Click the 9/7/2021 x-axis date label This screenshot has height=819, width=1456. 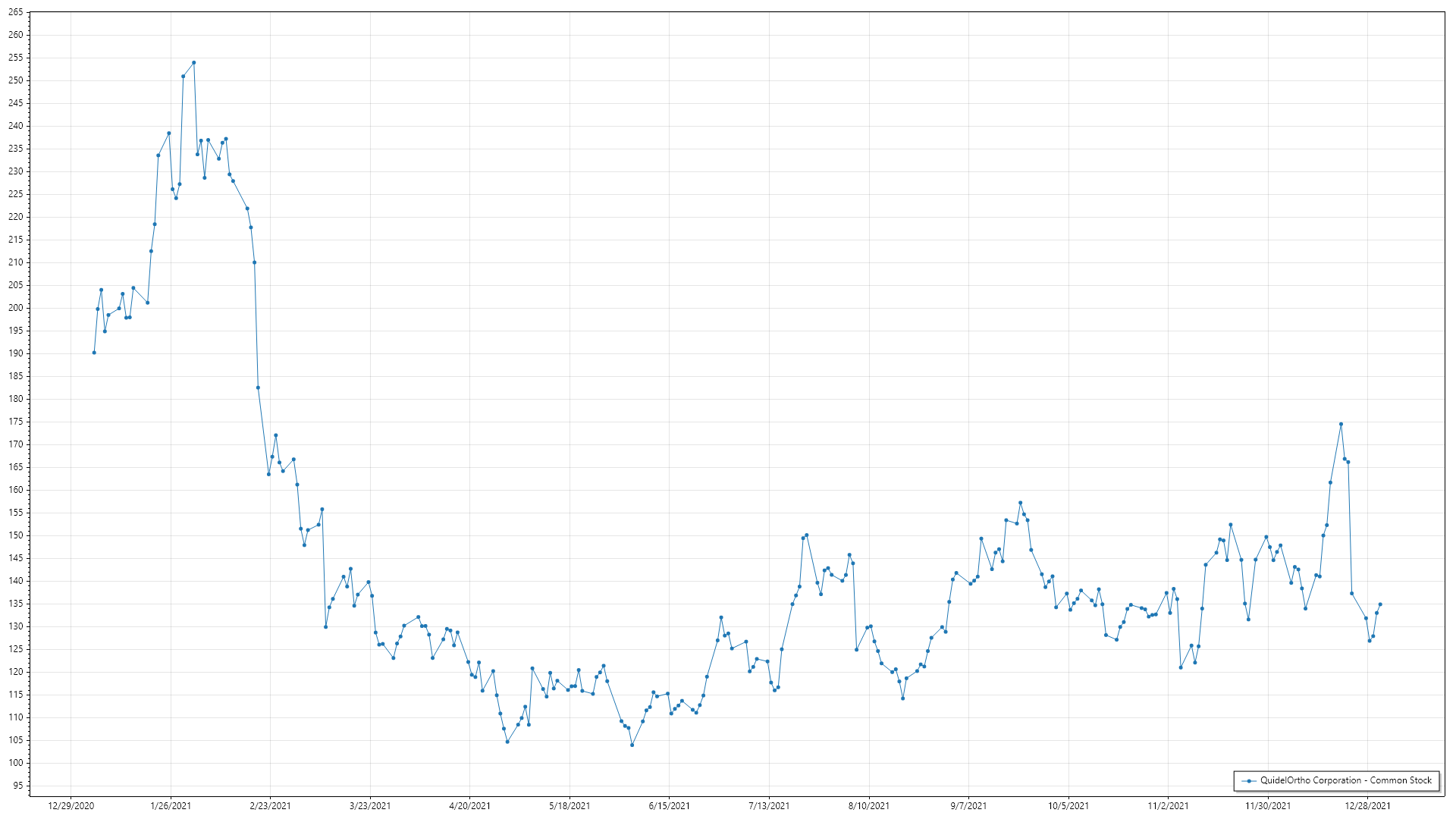click(x=968, y=805)
